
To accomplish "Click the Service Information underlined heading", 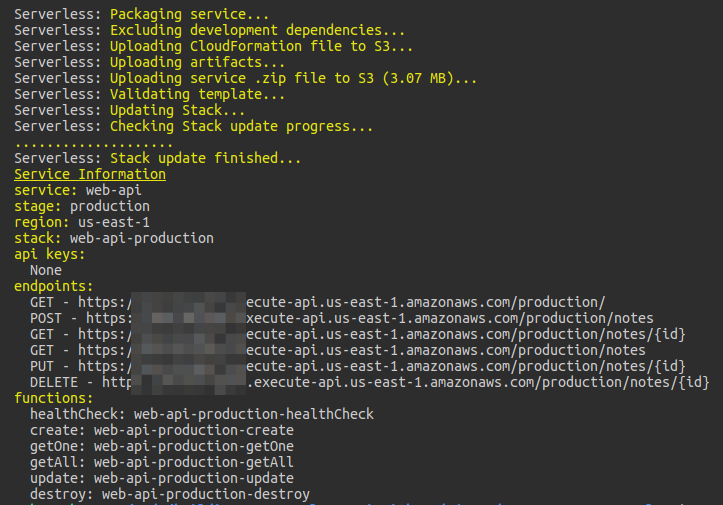I will [89, 174].
